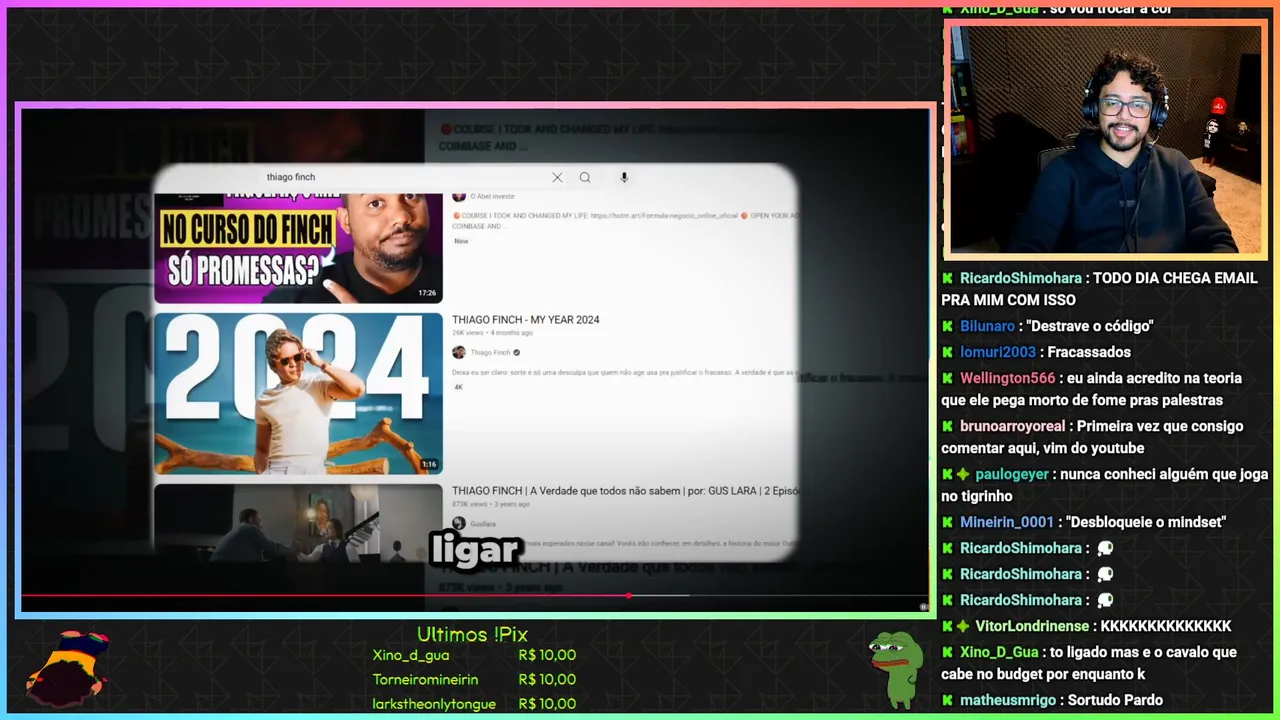Click the K badge beside Bilunaro
This screenshot has width=1280, height=720.
click(x=947, y=326)
